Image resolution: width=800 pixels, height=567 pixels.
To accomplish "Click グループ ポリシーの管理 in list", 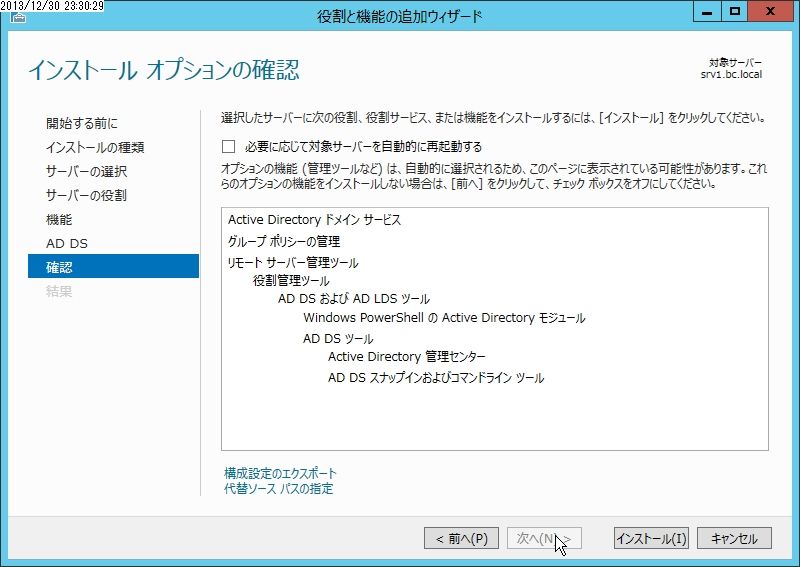I will pyautogui.click(x=284, y=241).
